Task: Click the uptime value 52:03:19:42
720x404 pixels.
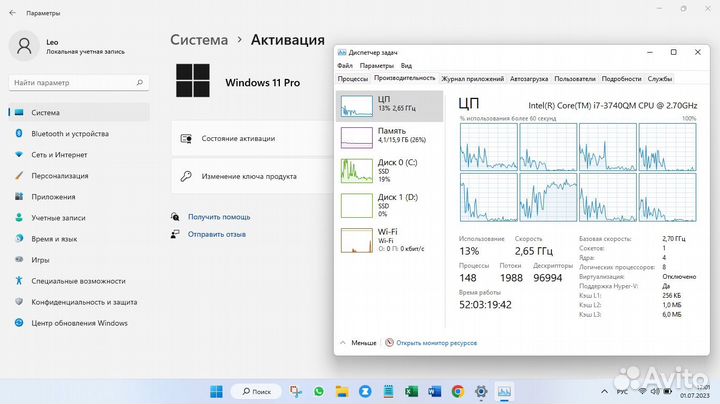Action: point(485,305)
